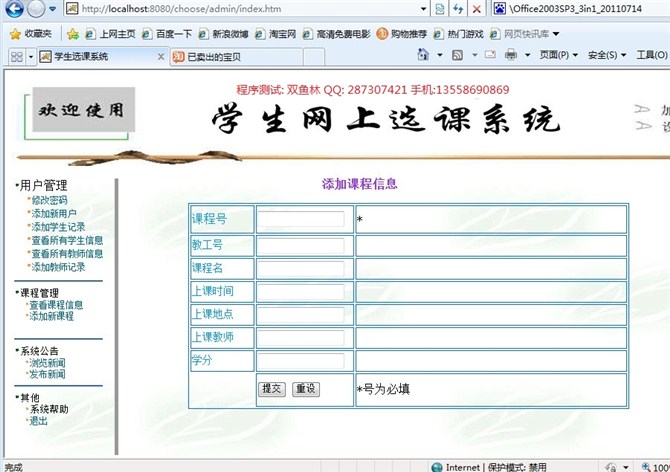The width and height of the screenshot is (670, 472).
Task: Open the 工具(O) menu
Action: click(652, 55)
